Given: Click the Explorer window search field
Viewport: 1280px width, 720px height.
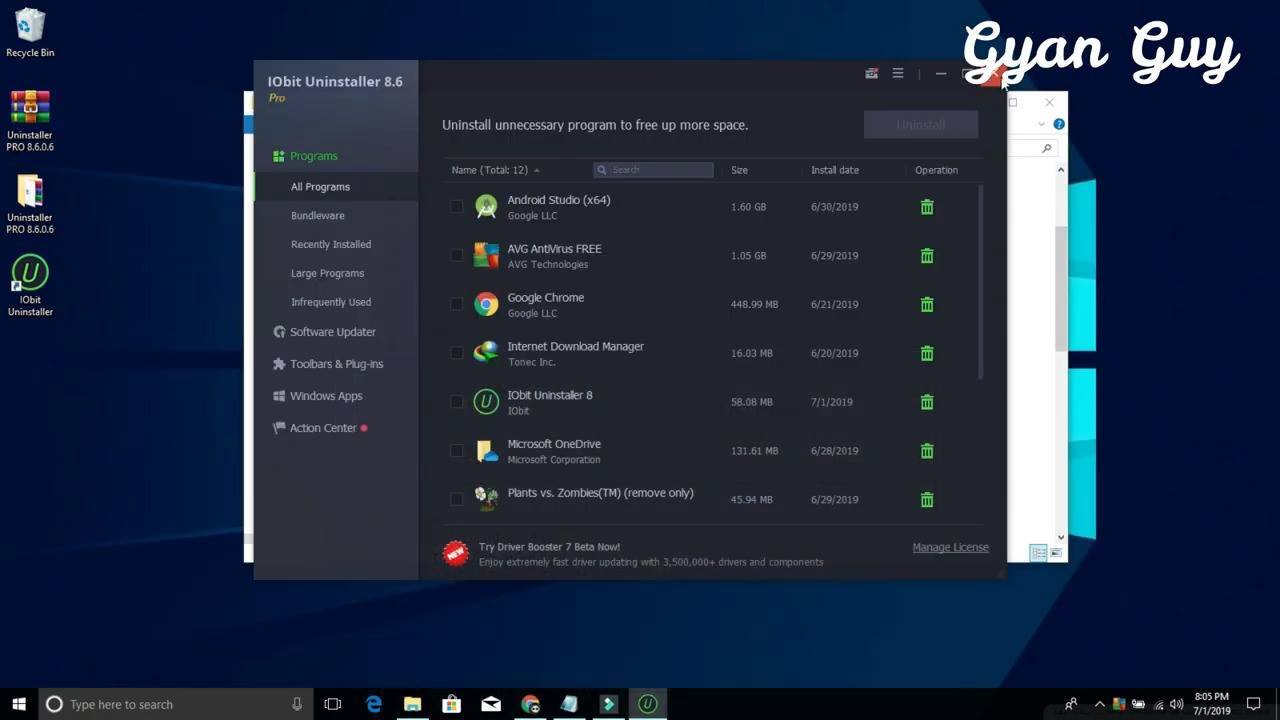Looking at the screenshot, I should [1033, 148].
